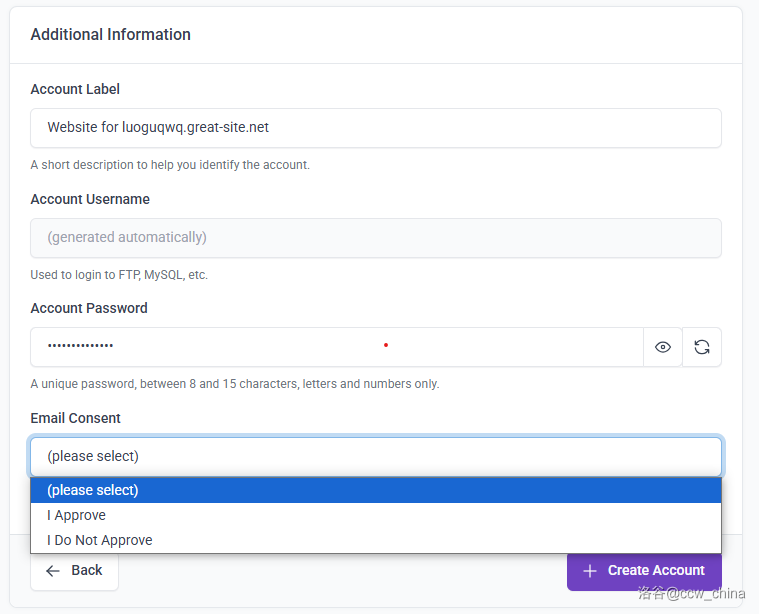Pick the highlighted "(please select)" list option

tap(92, 490)
